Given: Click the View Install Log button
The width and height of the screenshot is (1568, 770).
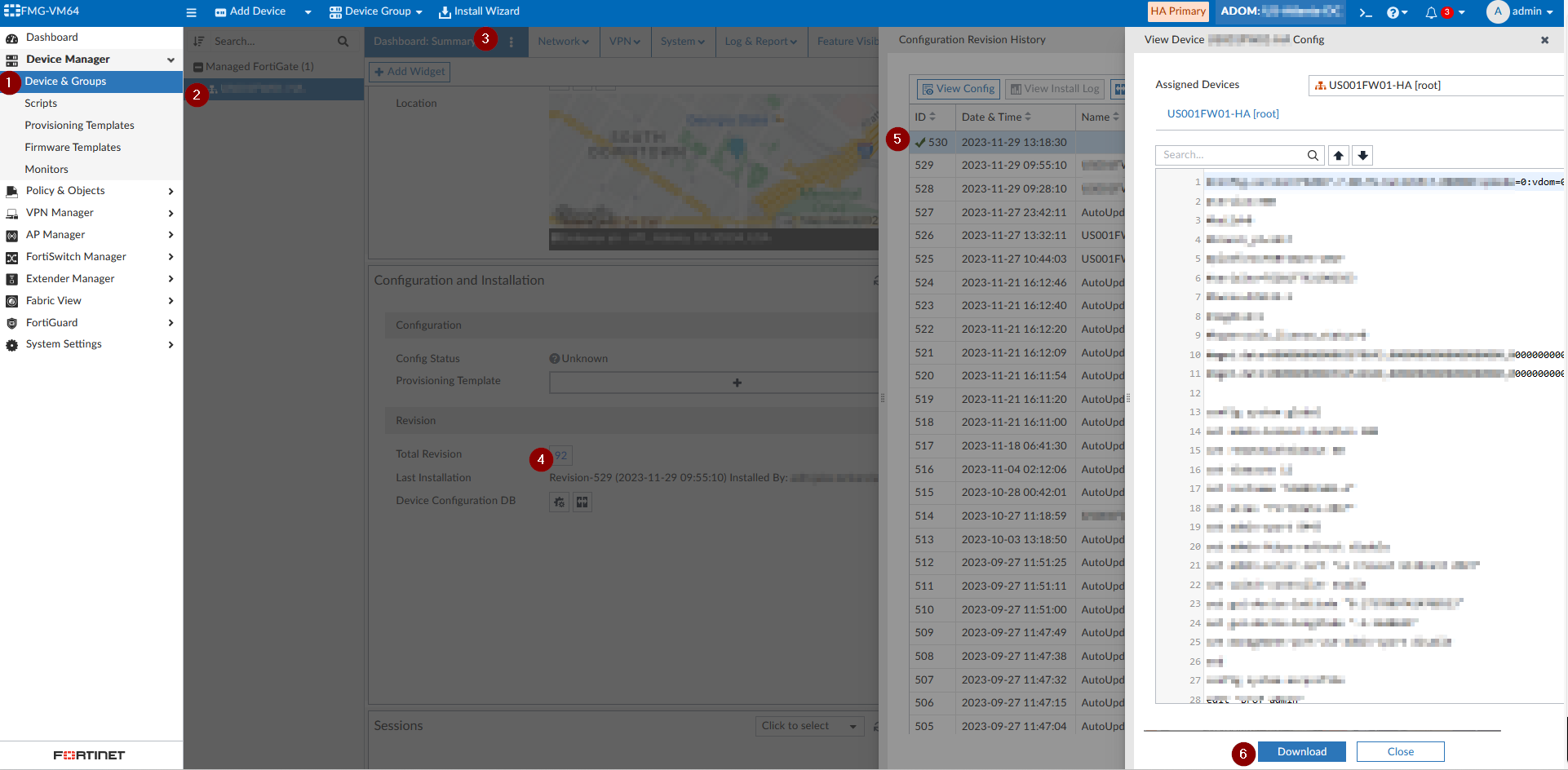Looking at the screenshot, I should pos(1055,89).
